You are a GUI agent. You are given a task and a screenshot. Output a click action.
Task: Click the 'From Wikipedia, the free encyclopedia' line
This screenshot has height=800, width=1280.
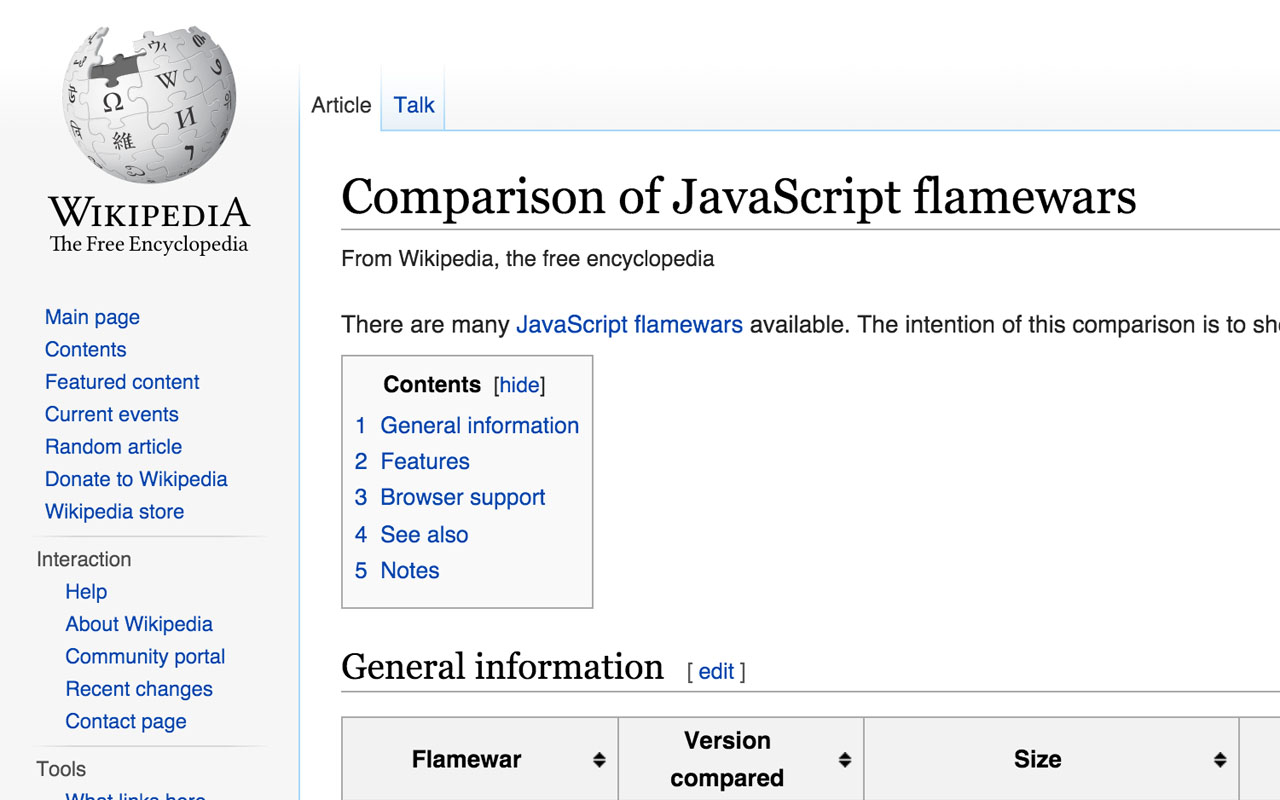click(528, 259)
